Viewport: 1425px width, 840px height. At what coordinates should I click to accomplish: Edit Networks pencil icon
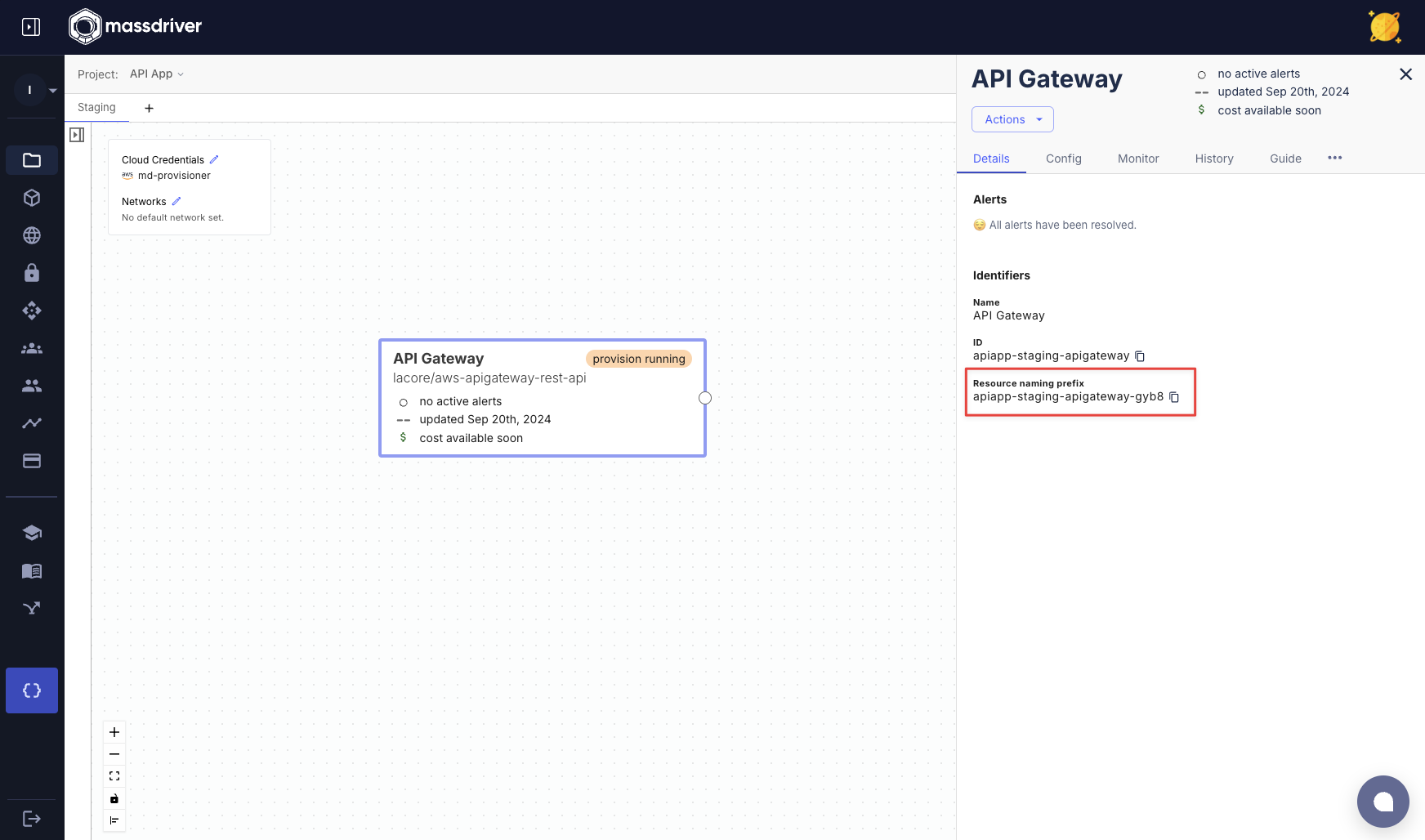click(x=176, y=201)
